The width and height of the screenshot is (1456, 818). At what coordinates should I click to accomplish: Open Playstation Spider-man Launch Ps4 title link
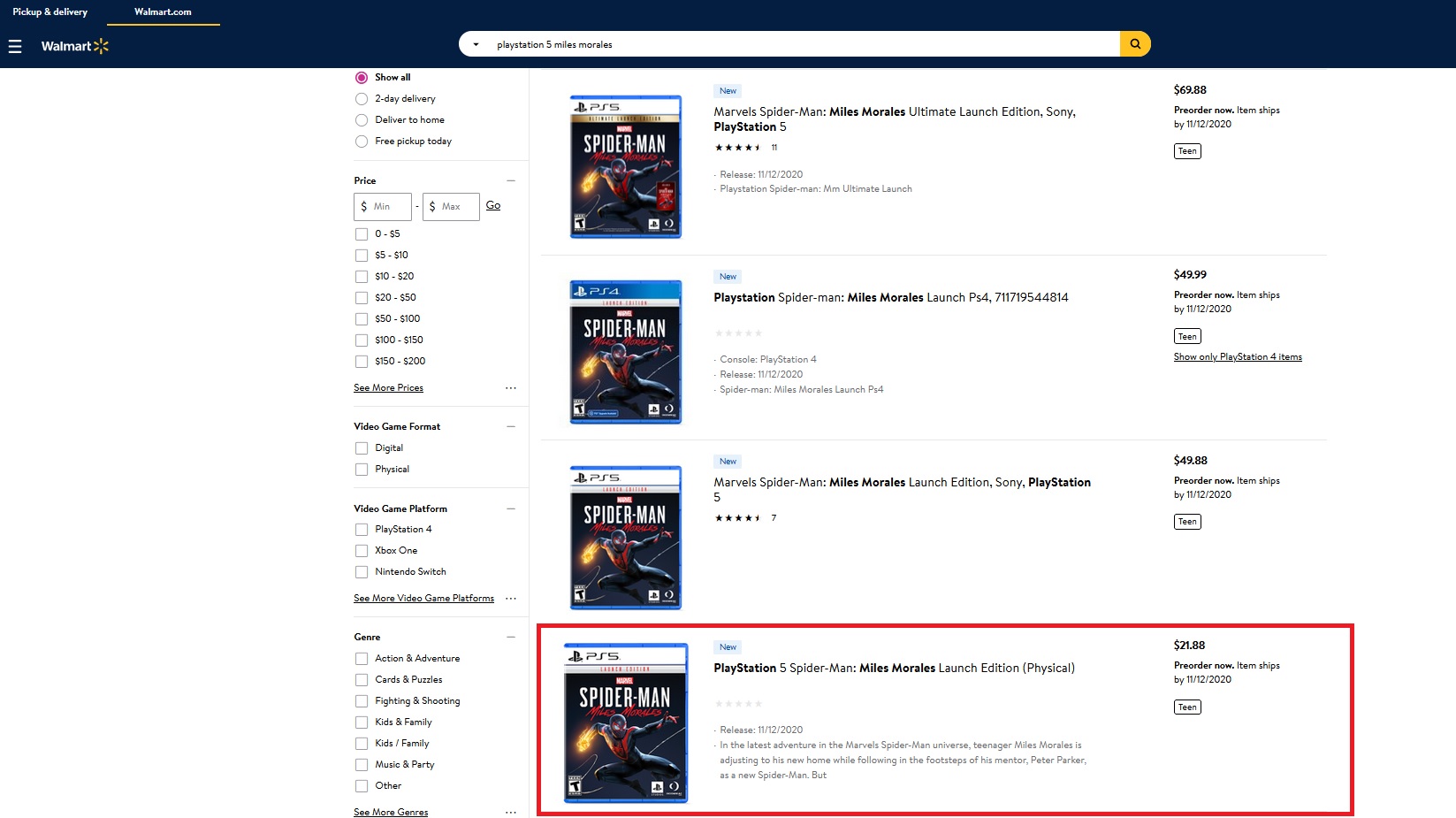point(891,297)
